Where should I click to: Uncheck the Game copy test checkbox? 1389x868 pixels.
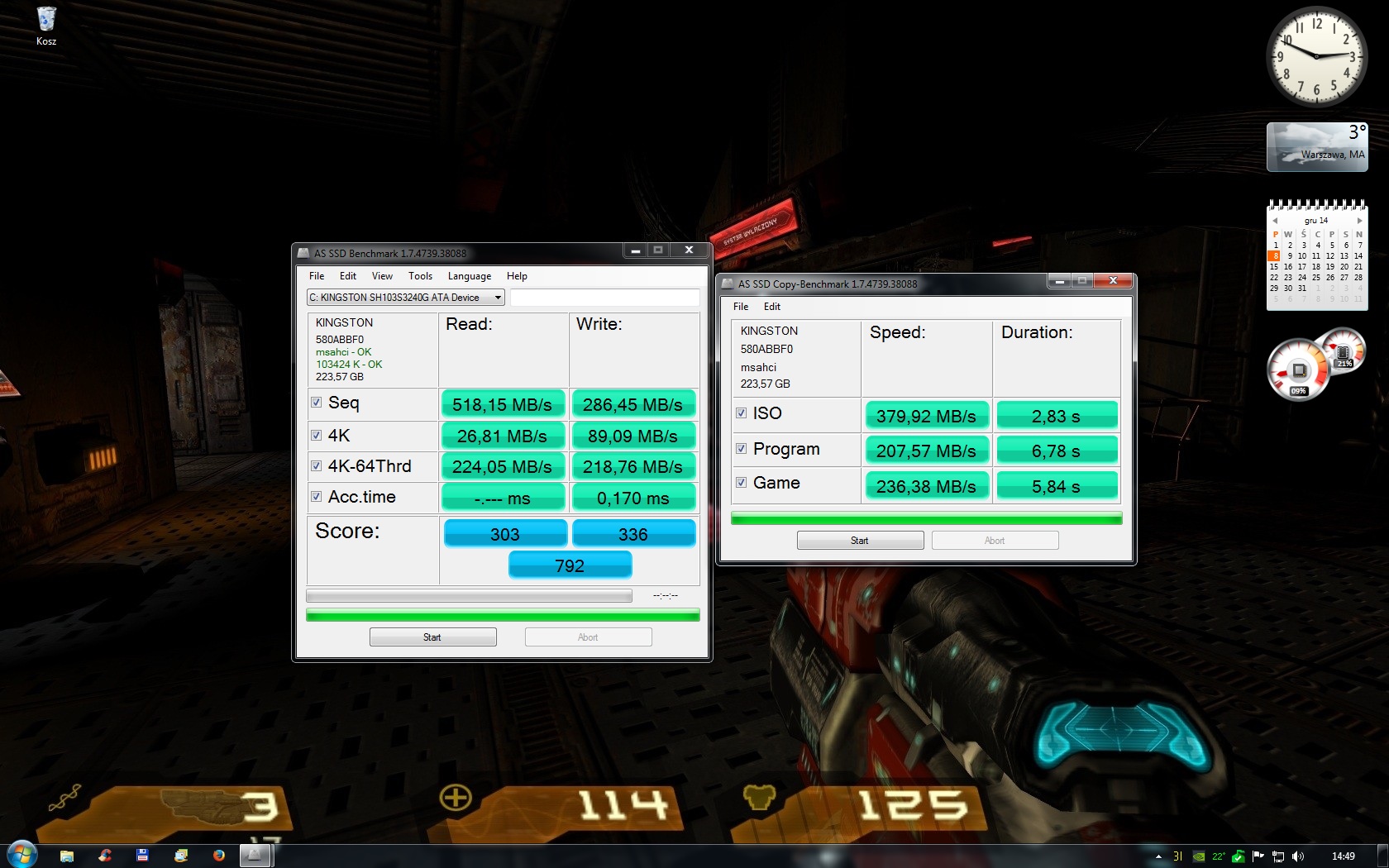741,483
